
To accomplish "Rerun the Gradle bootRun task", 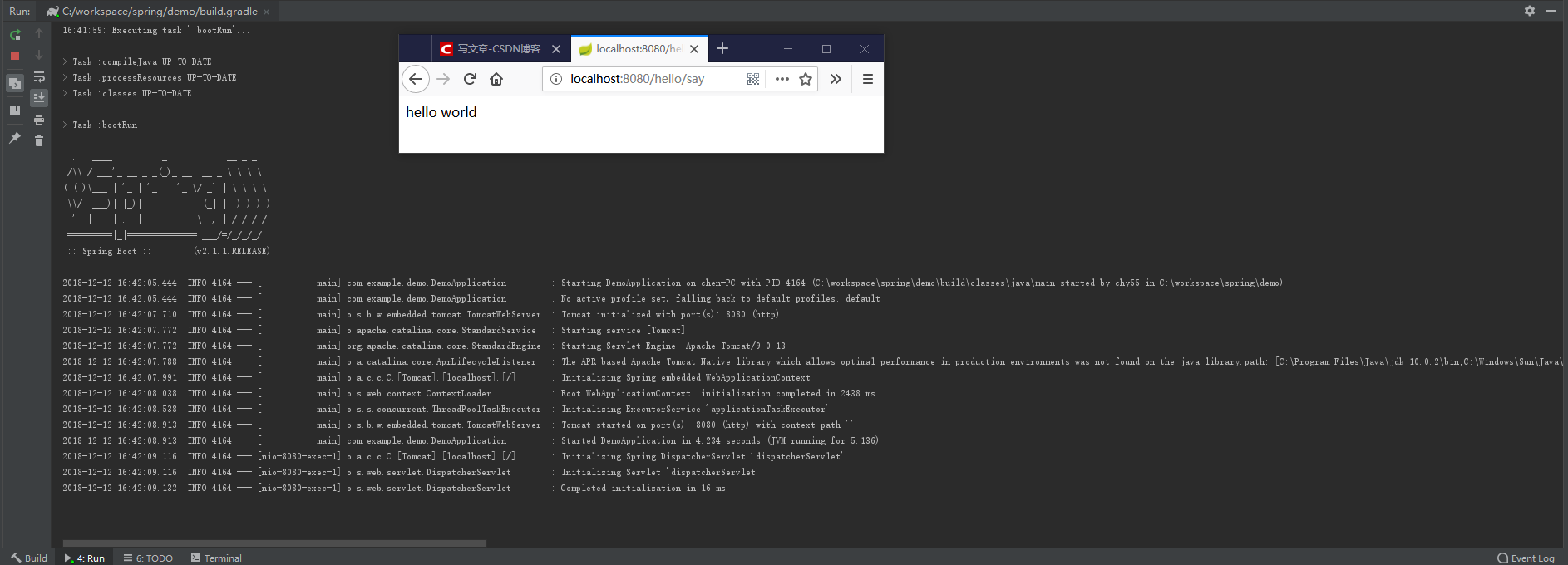I will click(15, 34).
